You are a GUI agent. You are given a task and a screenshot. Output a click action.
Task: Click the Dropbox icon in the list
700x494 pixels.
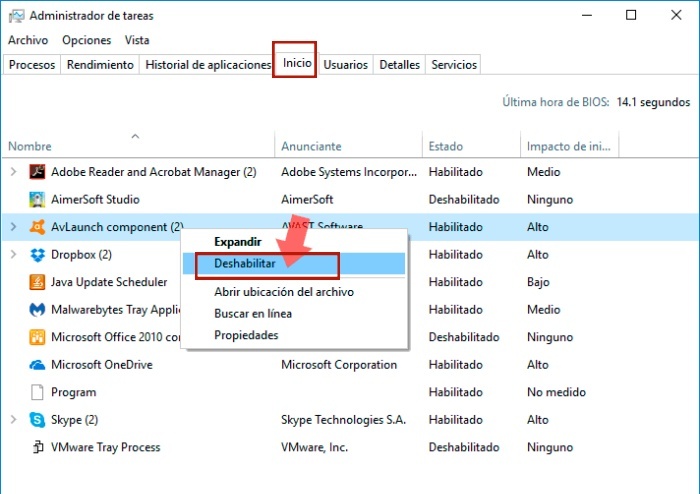(x=37, y=255)
